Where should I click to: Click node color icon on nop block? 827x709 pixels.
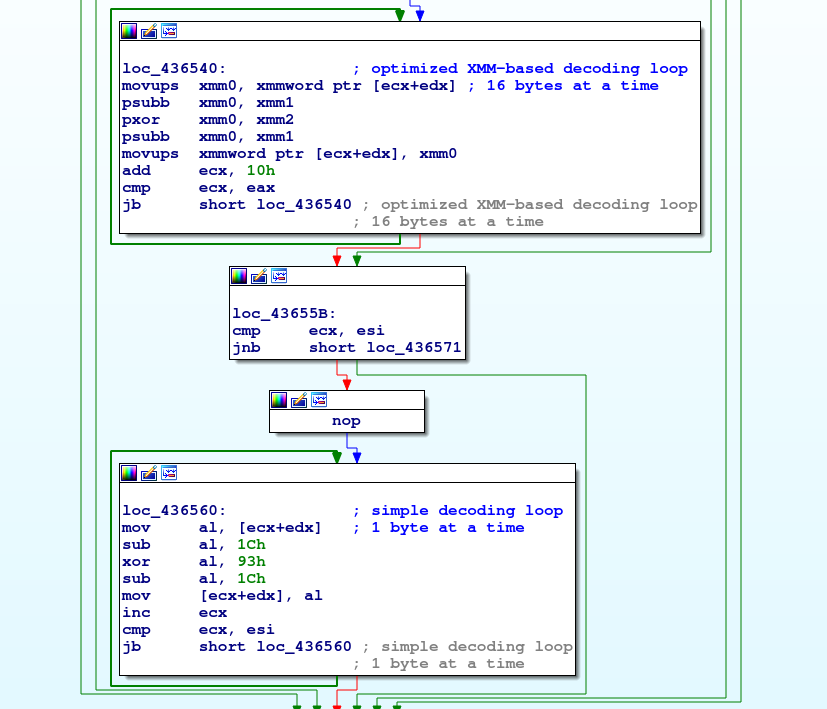278,400
